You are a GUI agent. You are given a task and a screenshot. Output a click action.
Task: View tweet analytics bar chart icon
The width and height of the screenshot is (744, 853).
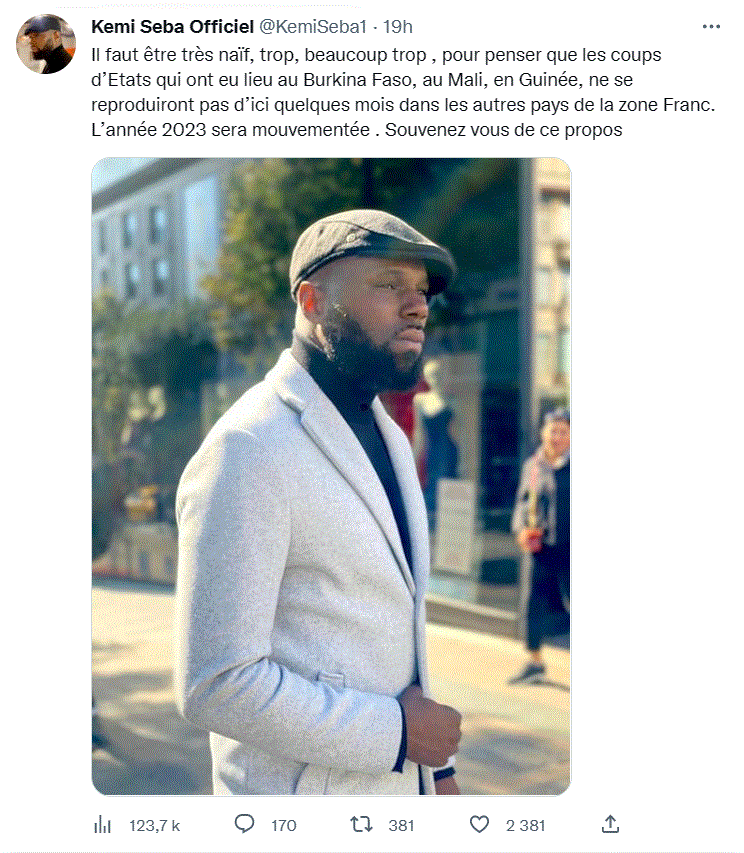pyautogui.click(x=102, y=825)
